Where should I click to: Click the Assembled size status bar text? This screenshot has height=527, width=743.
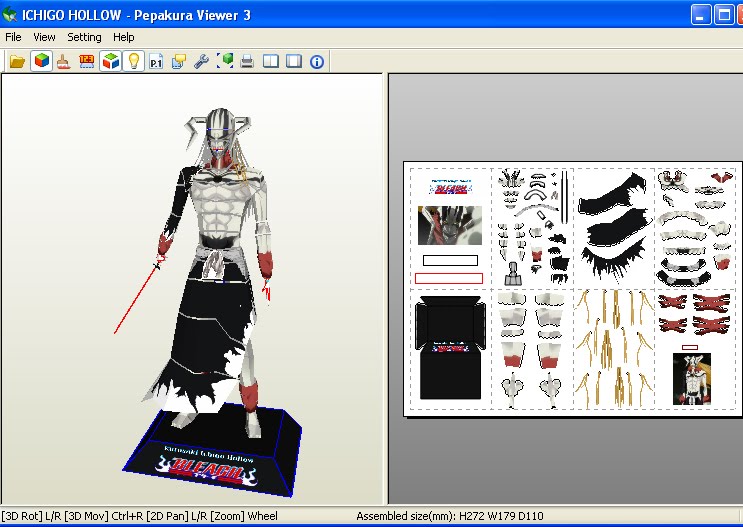click(x=450, y=516)
